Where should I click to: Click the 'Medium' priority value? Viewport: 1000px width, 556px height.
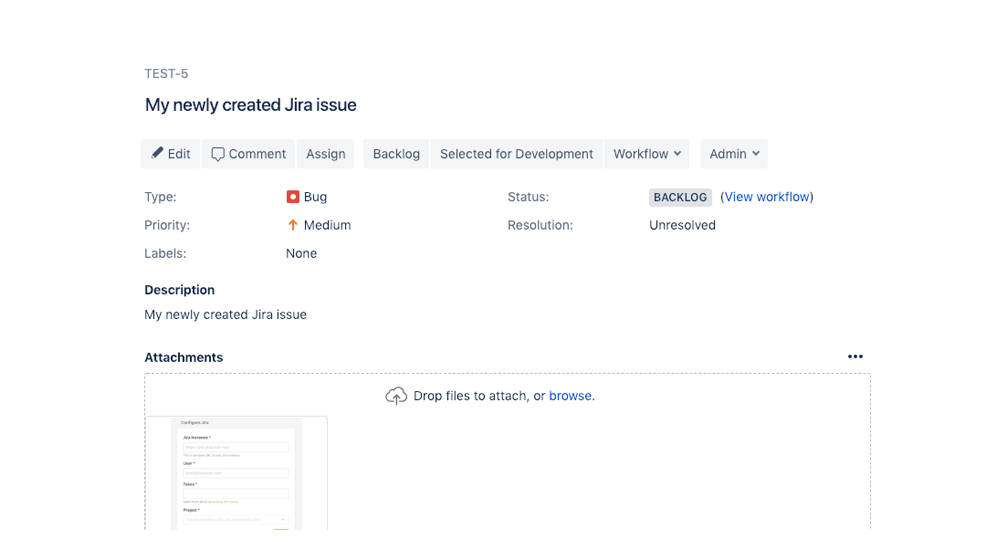tap(327, 225)
